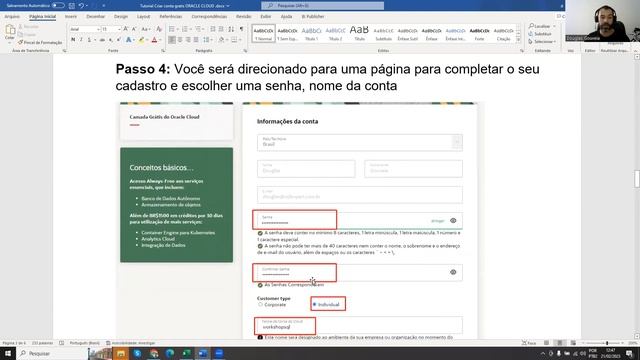The height and width of the screenshot is (360, 640).
Task: Show paragraph marks (¶)
Action: click(242, 29)
